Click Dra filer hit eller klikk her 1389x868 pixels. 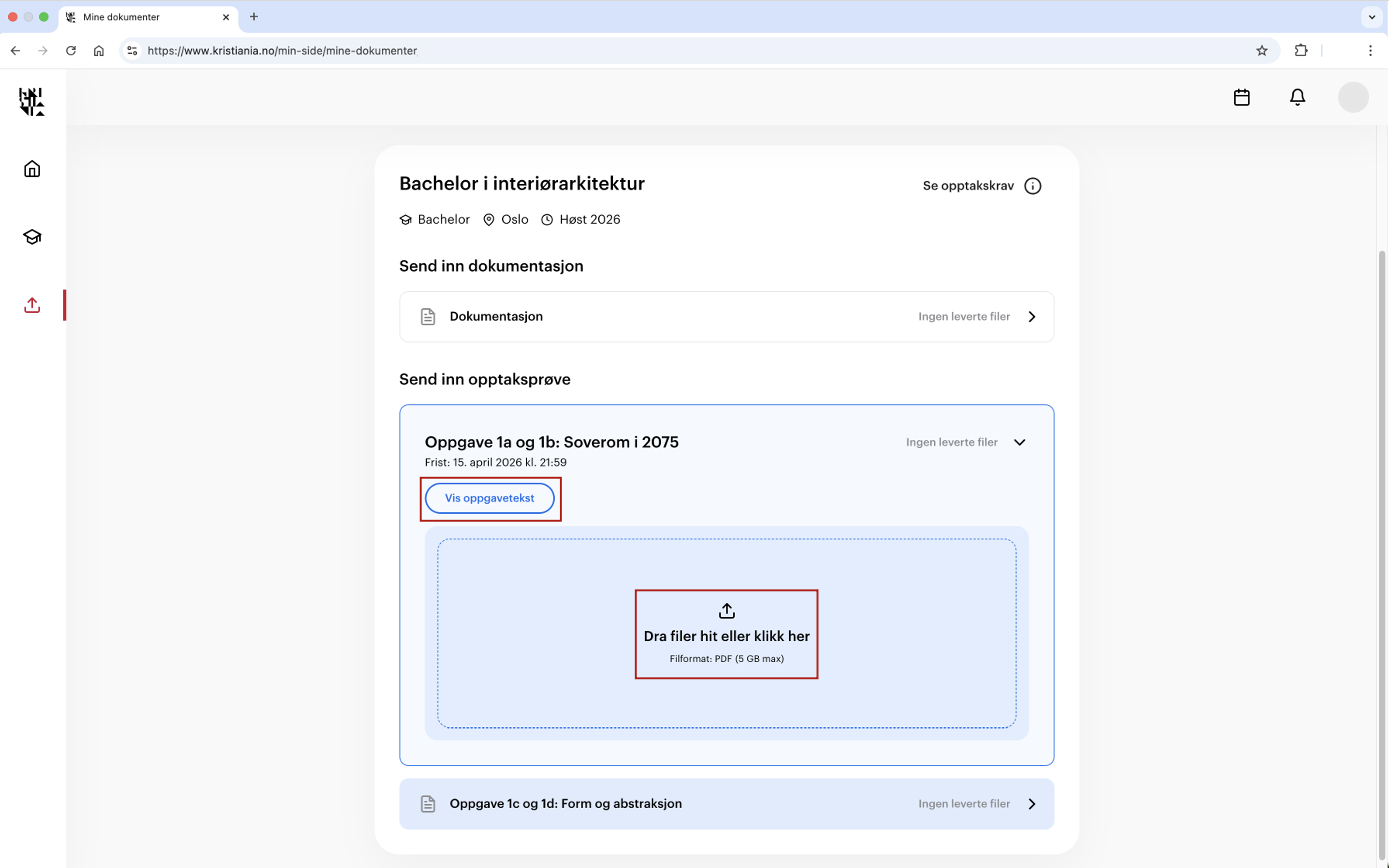726,636
